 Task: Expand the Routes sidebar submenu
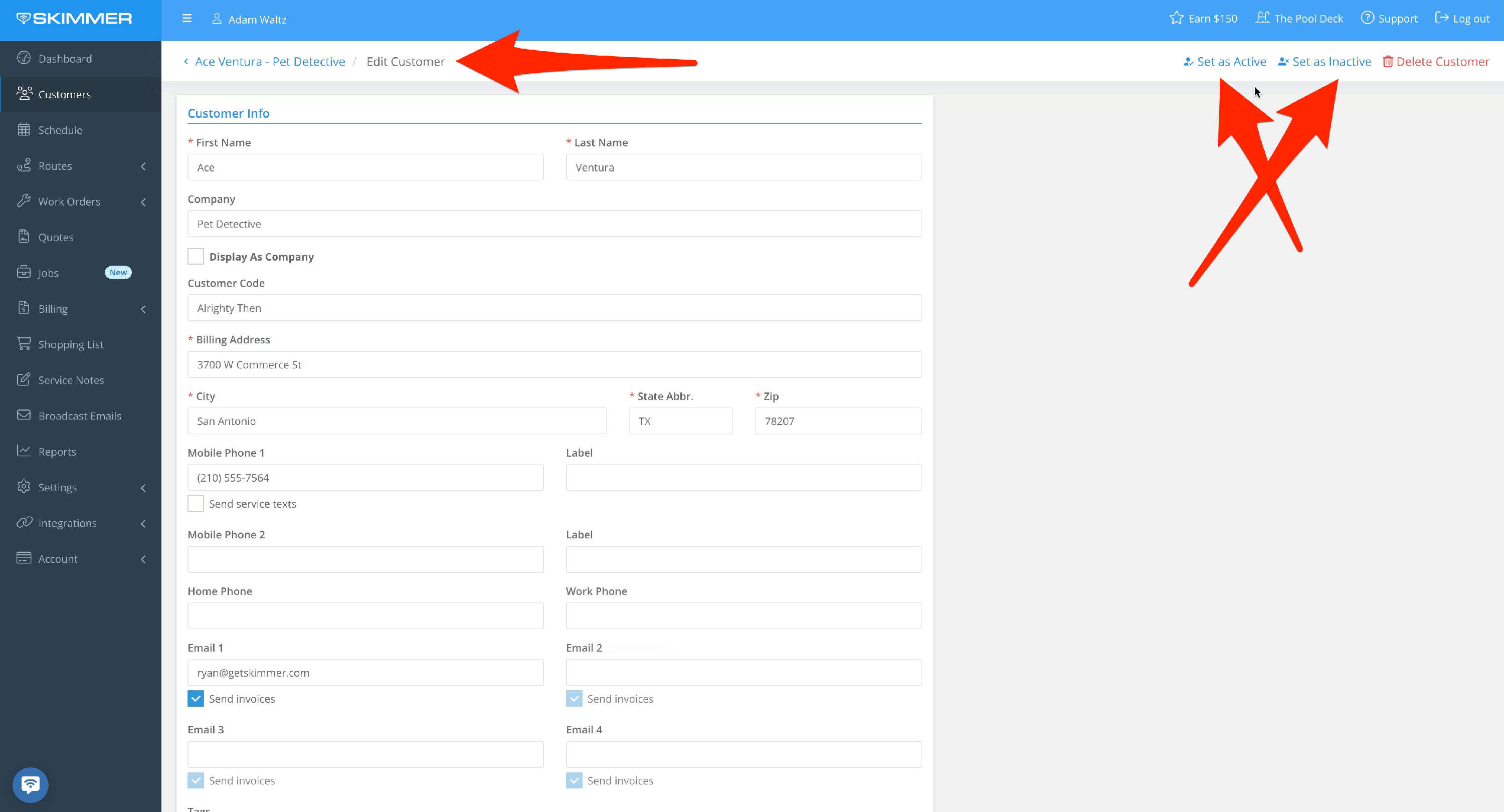point(143,166)
